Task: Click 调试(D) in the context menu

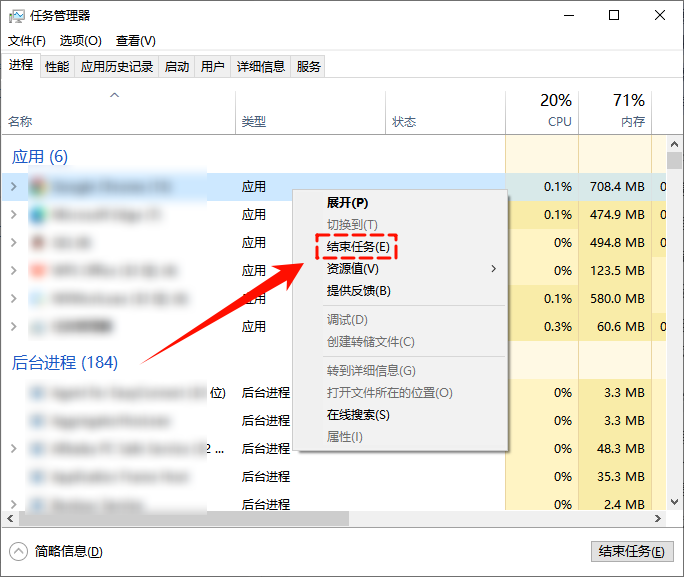Action: click(x=400, y=320)
